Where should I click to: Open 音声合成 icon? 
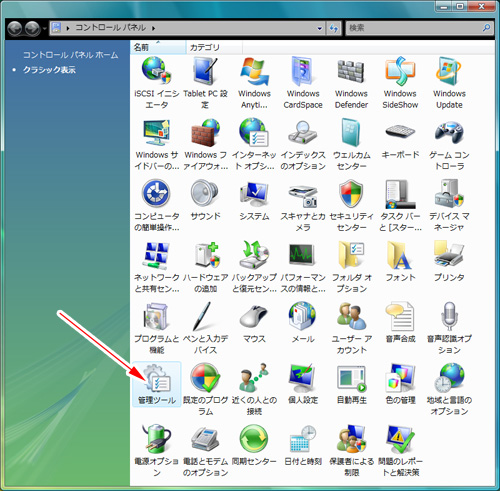(x=400, y=316)
